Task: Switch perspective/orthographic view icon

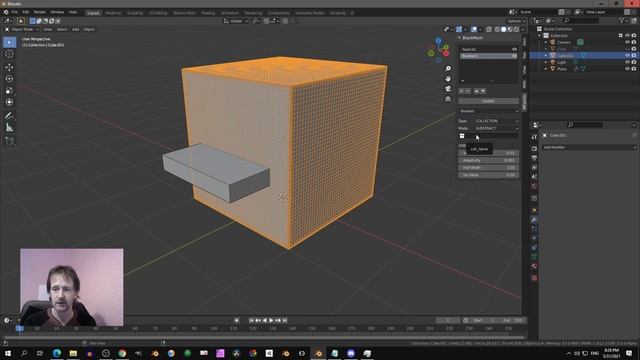Action: (448, 99)
